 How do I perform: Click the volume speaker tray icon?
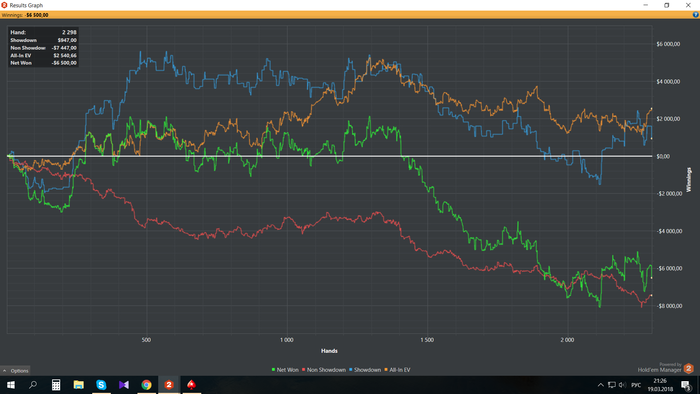coord(622,385)
